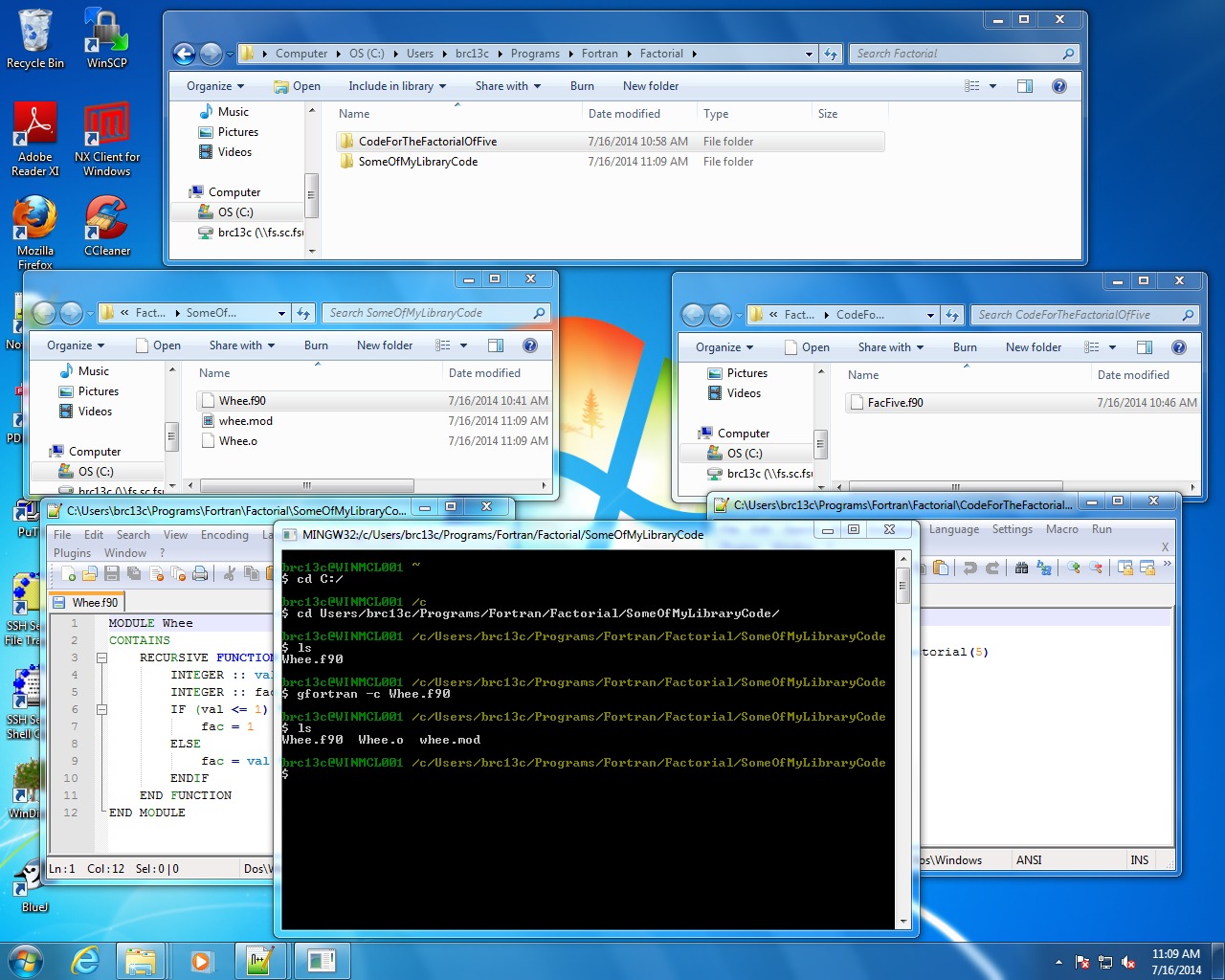Toggle INS insert mode in Notepad++ status bar
Screen dimensions: 1225x980
(x=1139, y=860)
